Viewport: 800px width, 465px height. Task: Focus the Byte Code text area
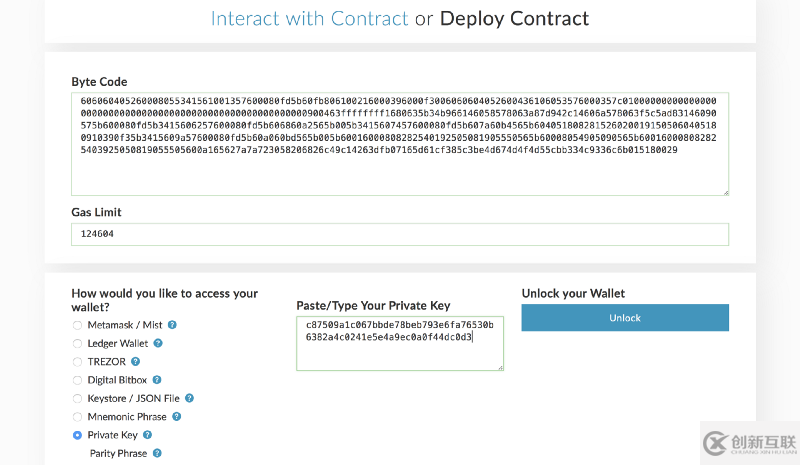click(x=400, y=144)
